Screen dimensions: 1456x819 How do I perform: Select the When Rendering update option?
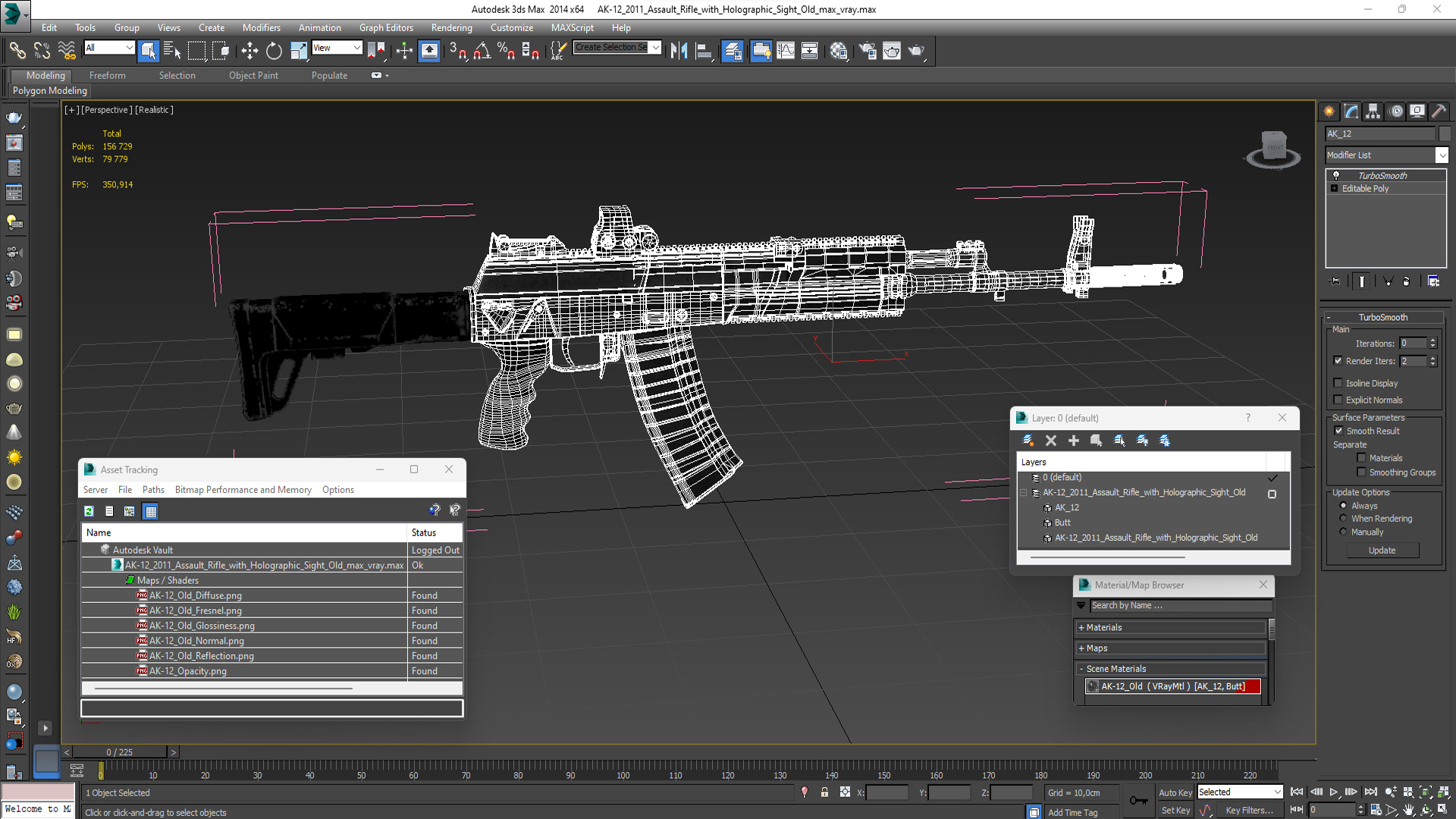click(1343, 519)
